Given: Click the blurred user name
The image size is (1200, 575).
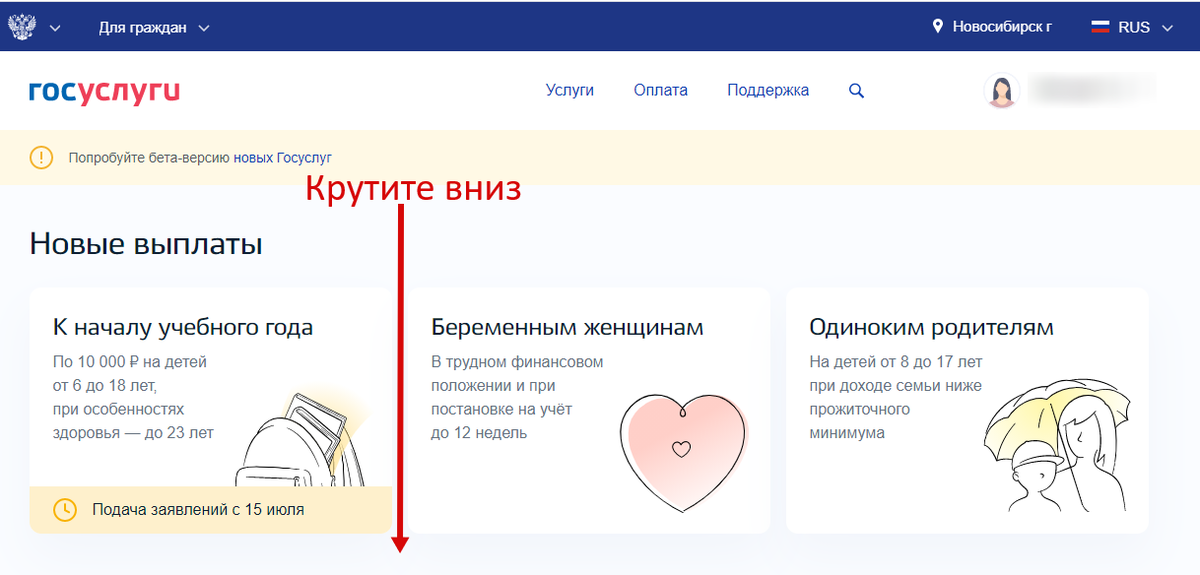Looking at the screenshot, I should (1092, 89).
